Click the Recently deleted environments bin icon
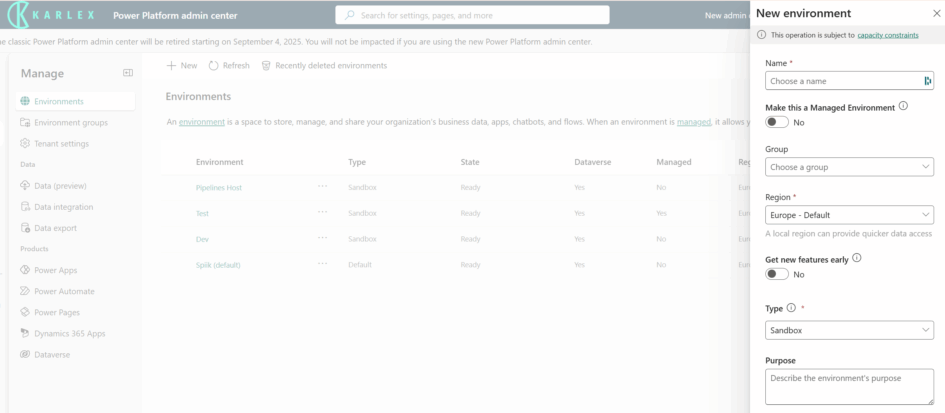 click(x=266, y=65)
